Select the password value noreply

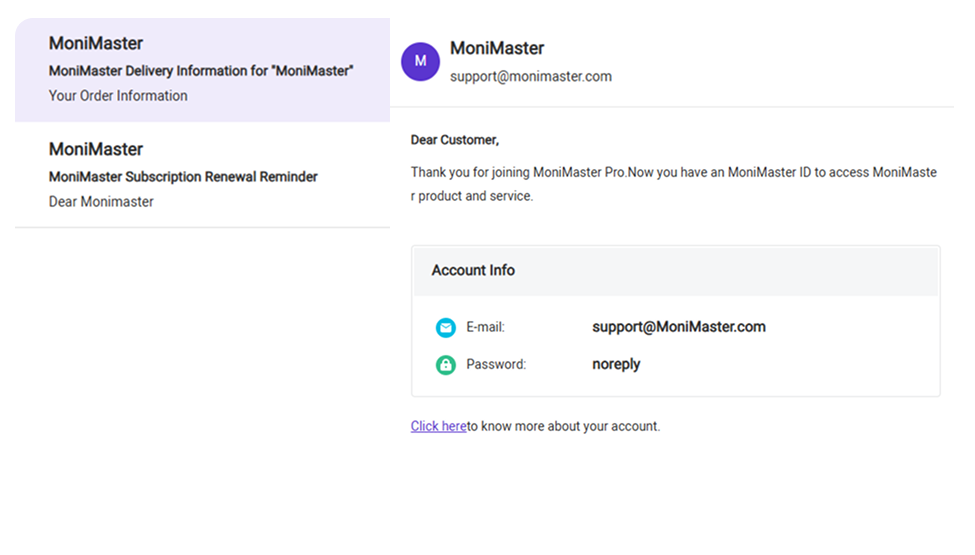tap(616, 364)
